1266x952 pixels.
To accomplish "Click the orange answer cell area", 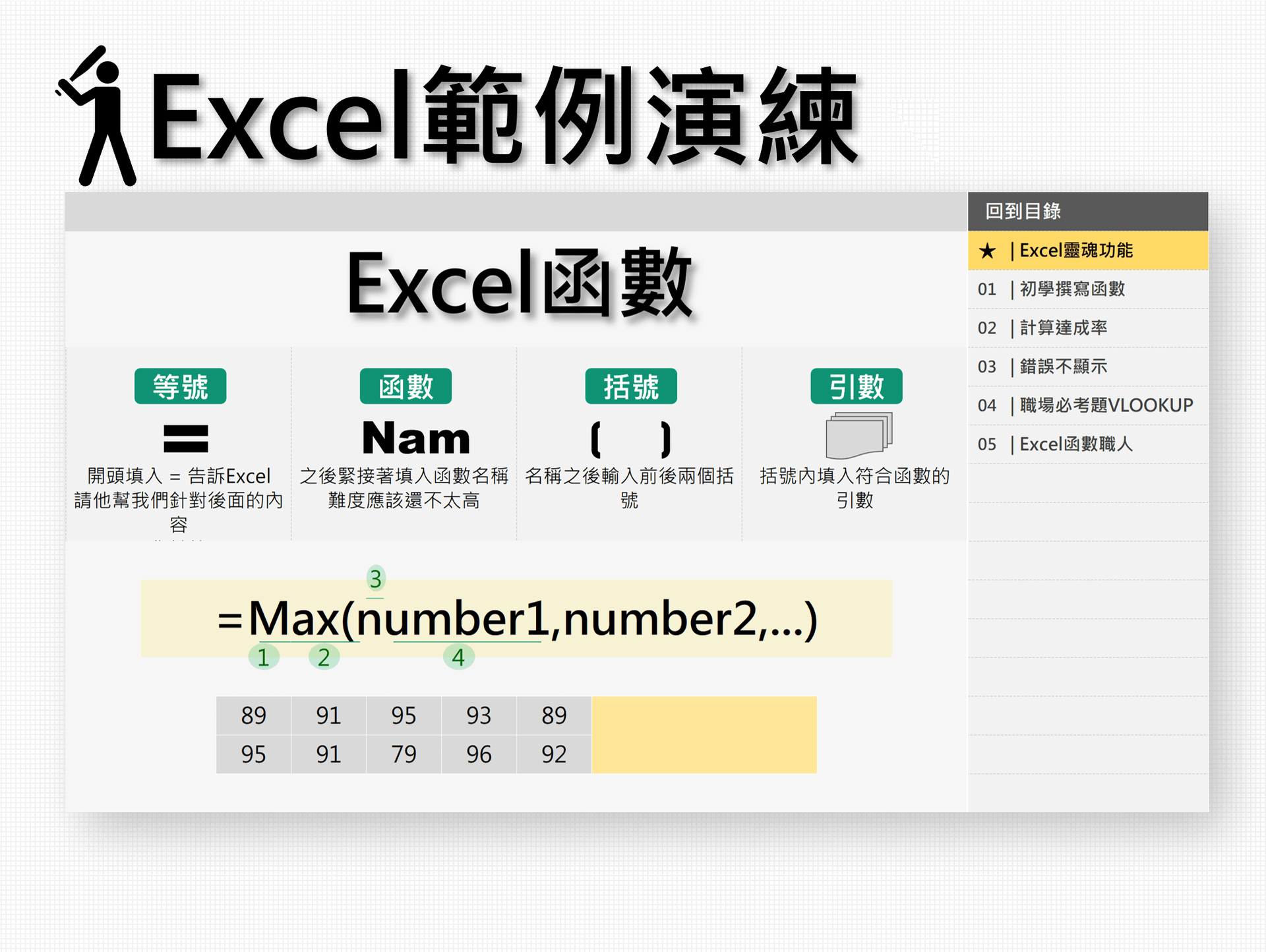I will tap(704, 734).
